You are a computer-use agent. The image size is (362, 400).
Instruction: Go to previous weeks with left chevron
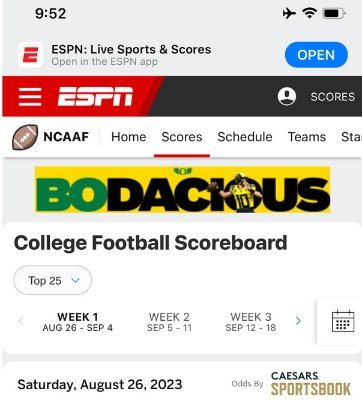pyautogui.click(x=21, y=321)
